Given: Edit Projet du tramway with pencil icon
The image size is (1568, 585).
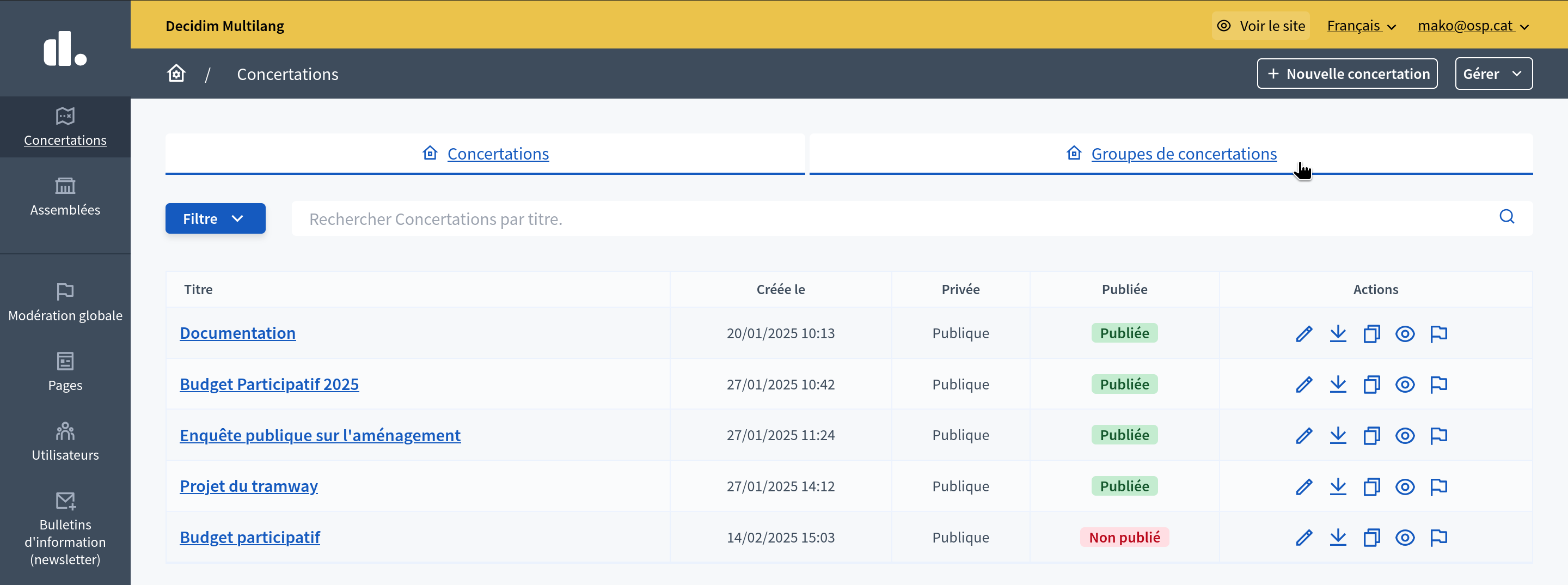Looking at the screenshot, I should (1304, 487).
